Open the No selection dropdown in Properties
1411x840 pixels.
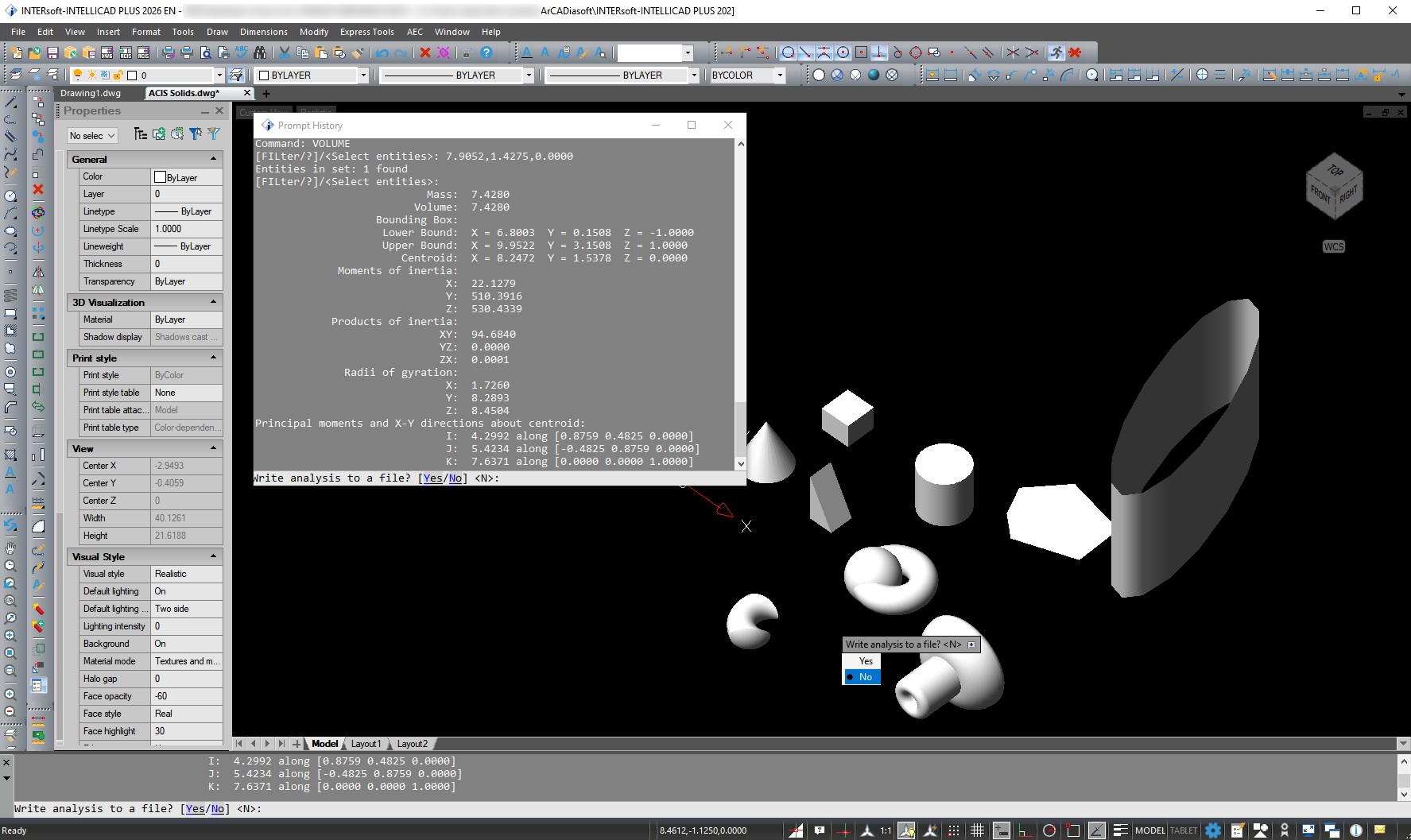coord(92,136)
